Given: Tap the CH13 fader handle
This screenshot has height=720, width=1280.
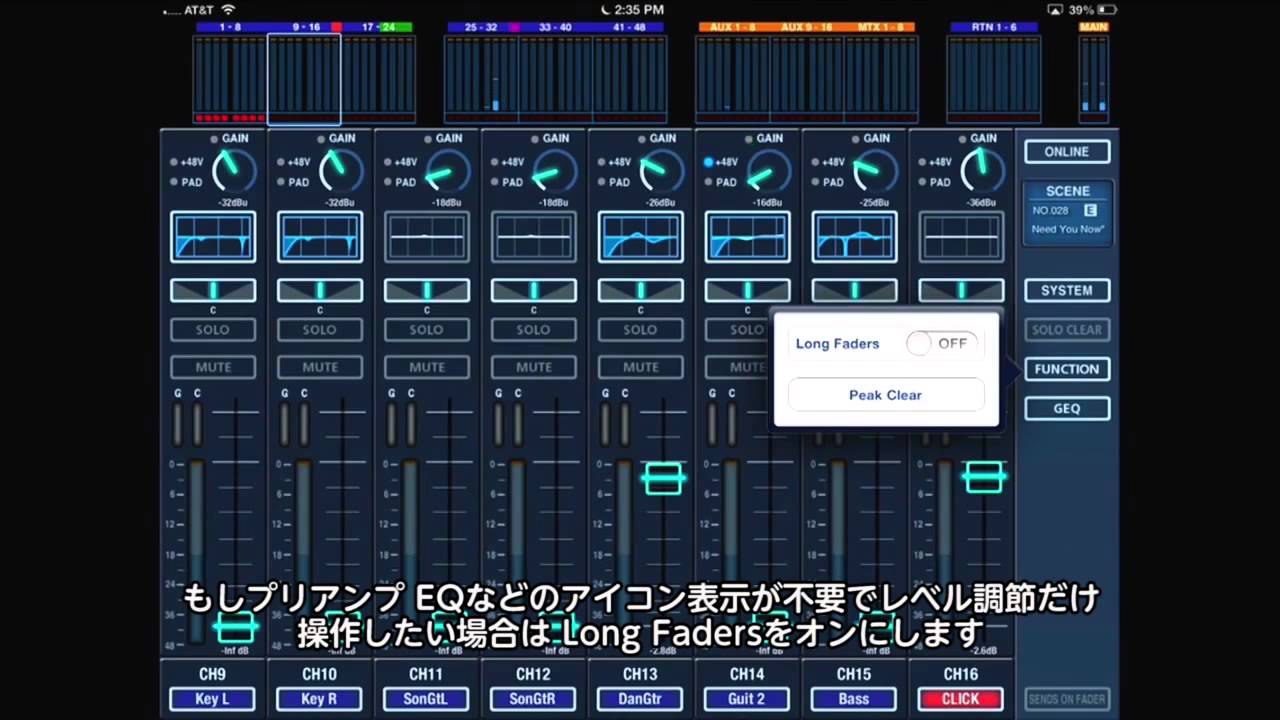Looking at the screenshot, I should click(663, 478).
